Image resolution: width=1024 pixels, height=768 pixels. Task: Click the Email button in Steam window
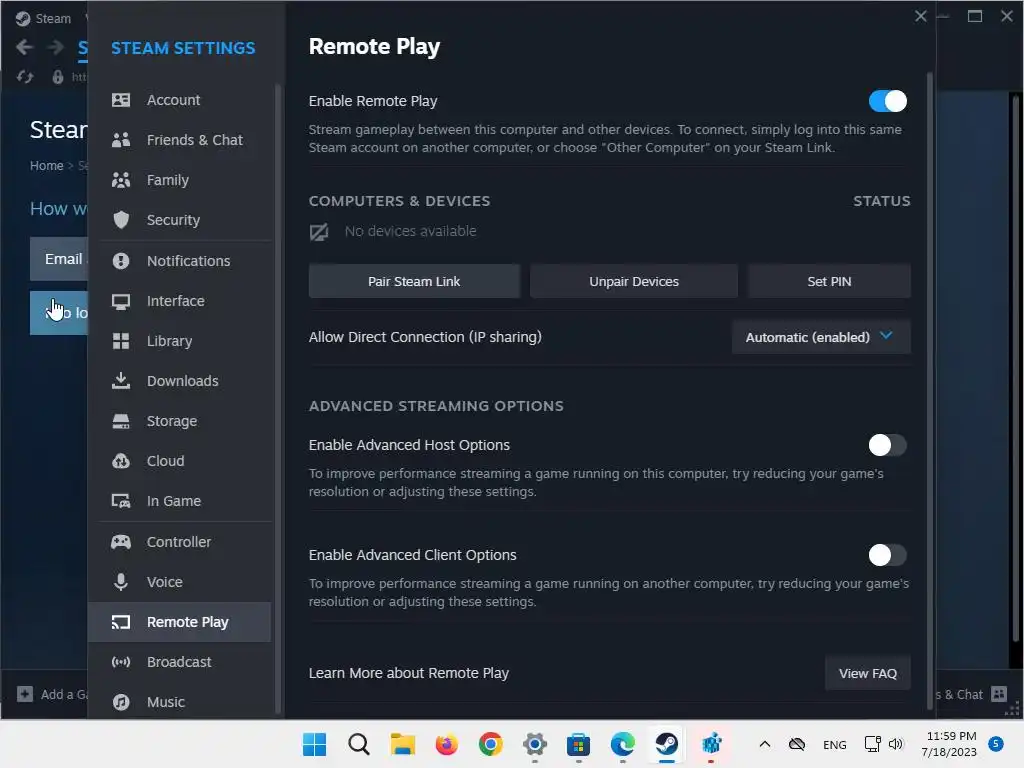(59, 259)
